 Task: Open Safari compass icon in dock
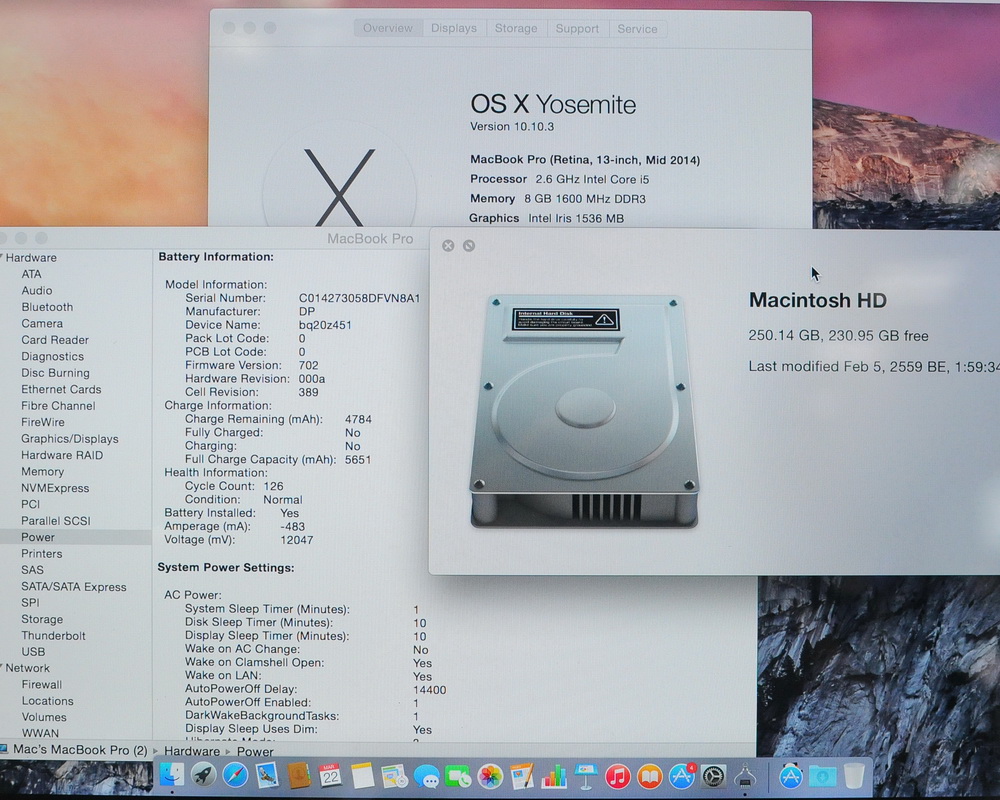(x=235, y=776)
